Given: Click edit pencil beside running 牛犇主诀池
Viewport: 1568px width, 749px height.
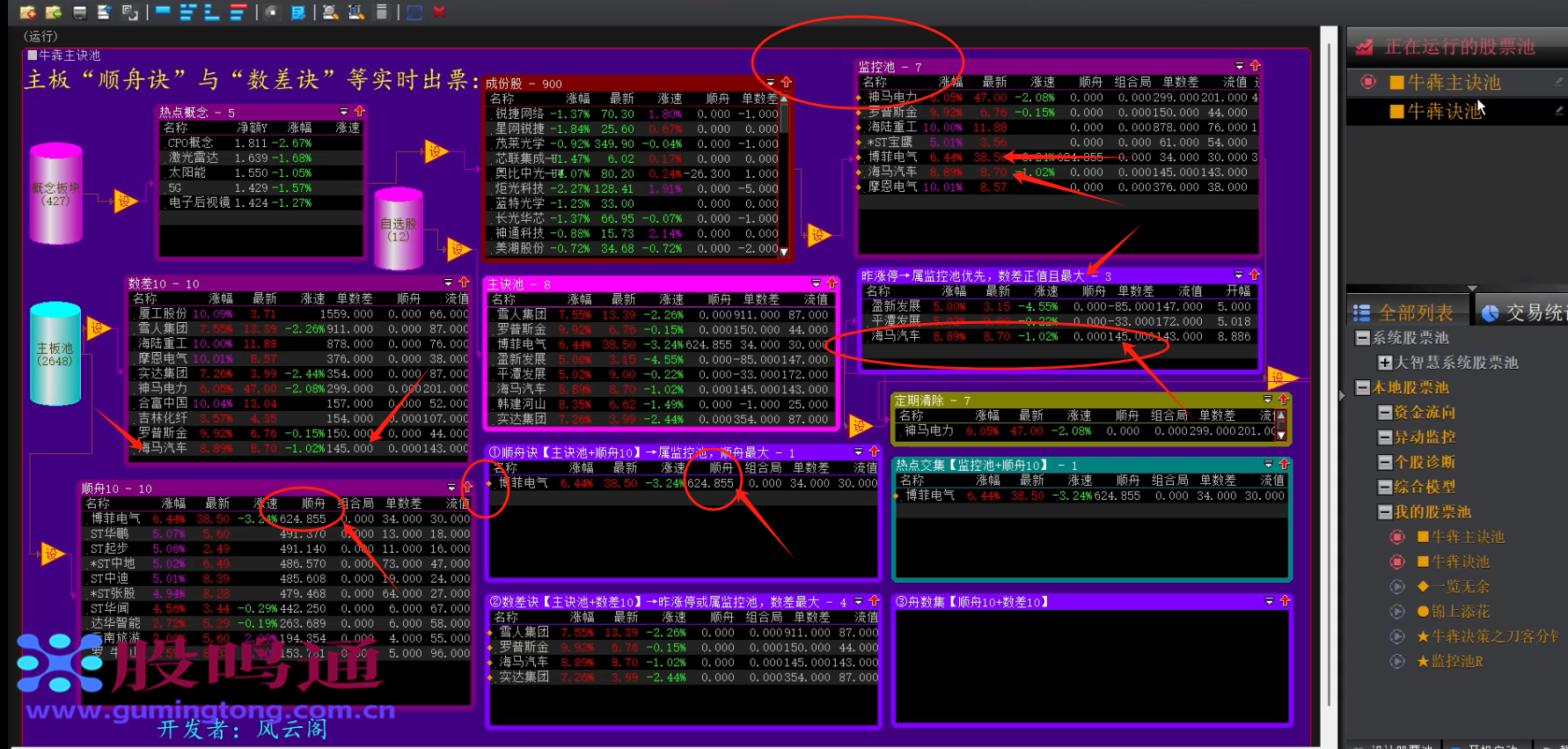Looking at the screenshot, I should (1558, 83).
